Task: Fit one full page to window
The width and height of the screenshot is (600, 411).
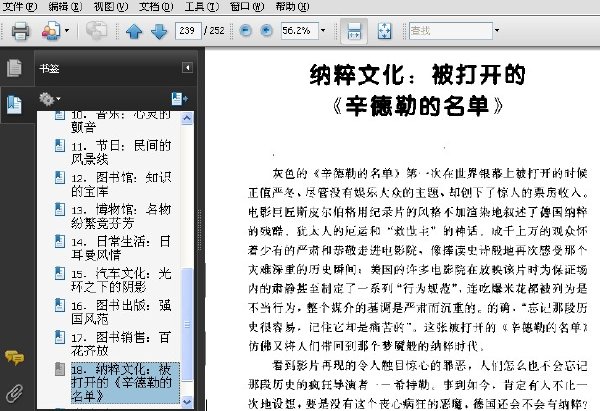Action: click(384, 31)
